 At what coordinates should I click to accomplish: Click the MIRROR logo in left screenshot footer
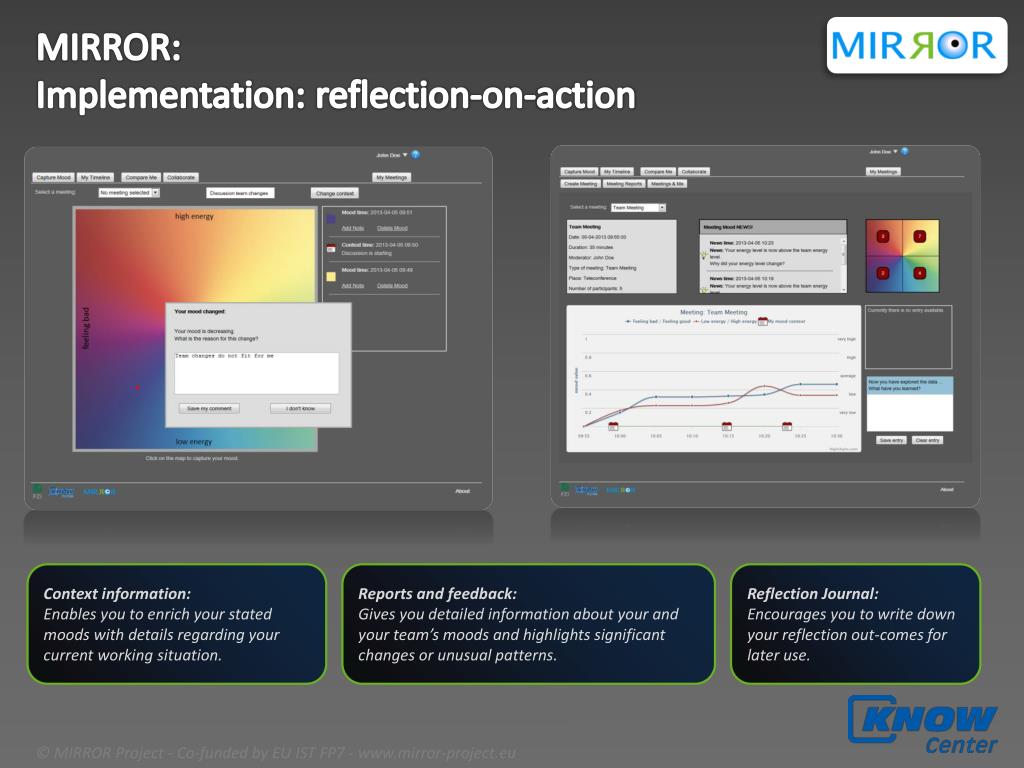(x=99, y=491)
